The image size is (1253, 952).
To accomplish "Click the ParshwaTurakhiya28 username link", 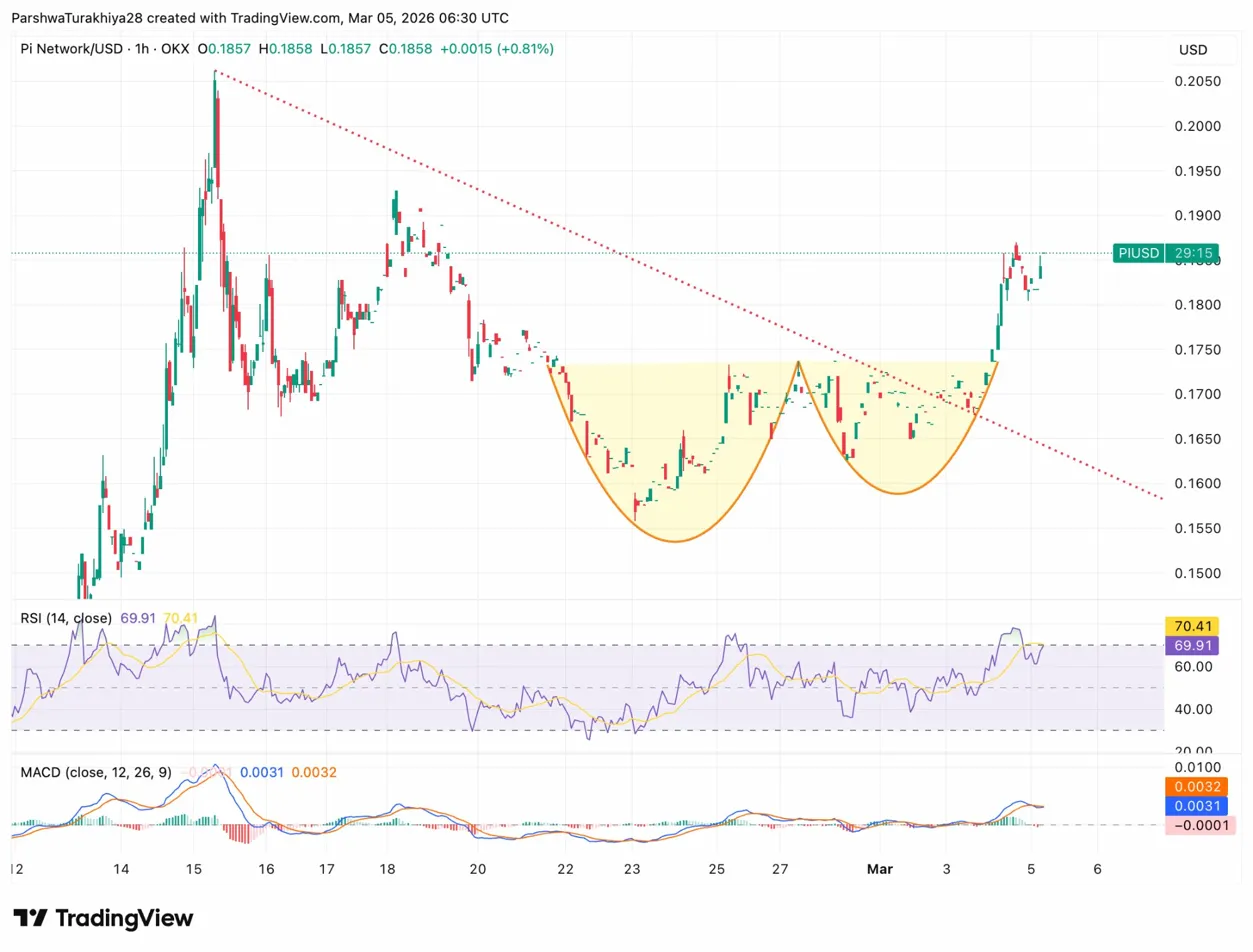I will (x=80, y=17).
